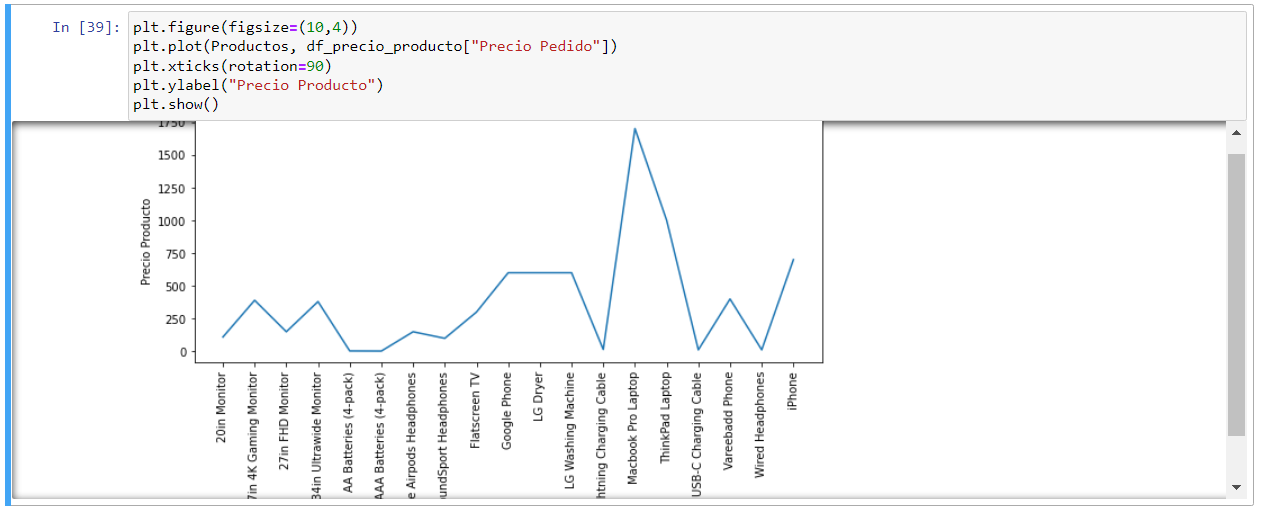This screenshot has width=1262, height=507.
Task: Click the In [39] cell prompt
Action: (x=86, y=28)
